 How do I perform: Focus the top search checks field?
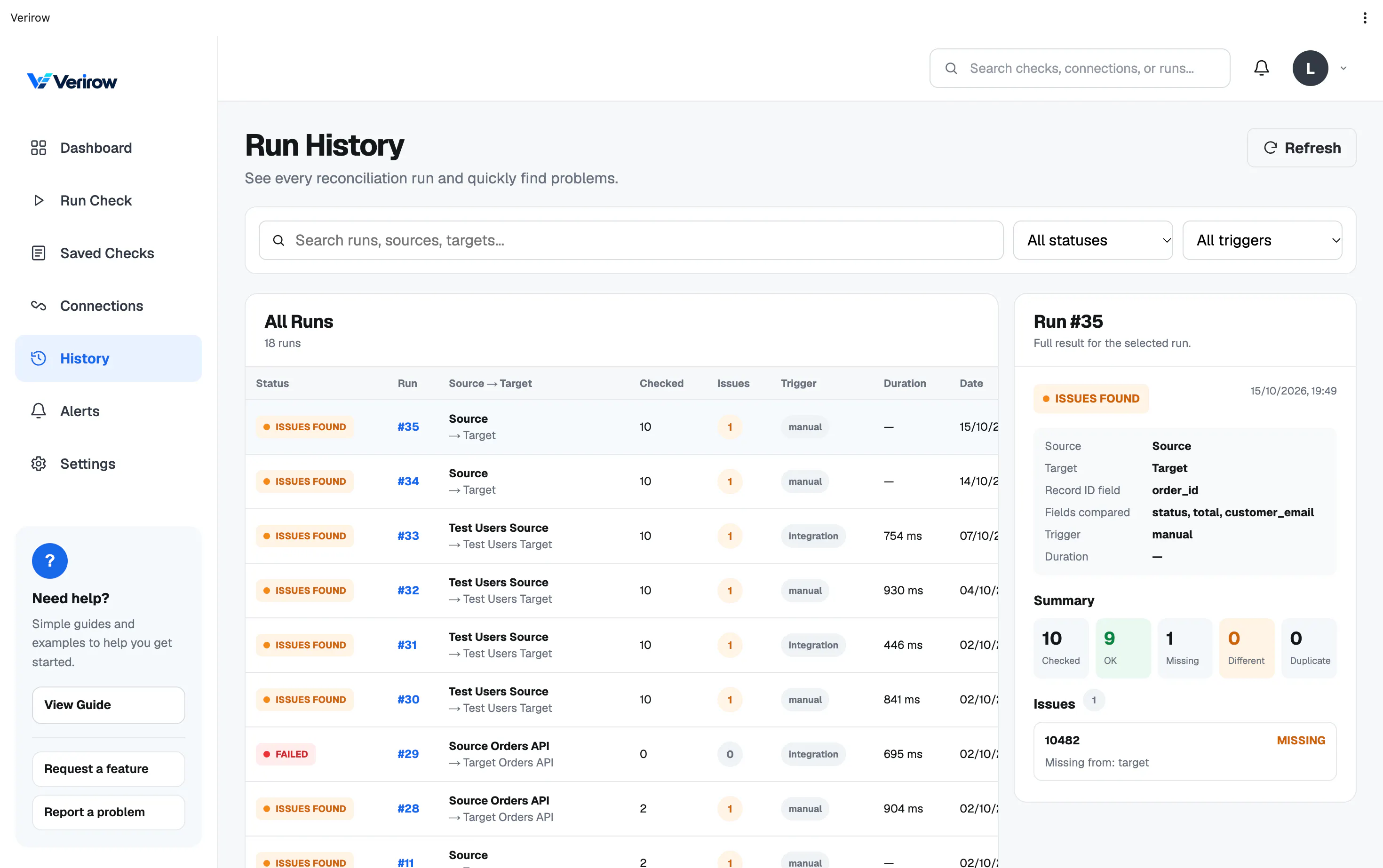(1080, 68)
